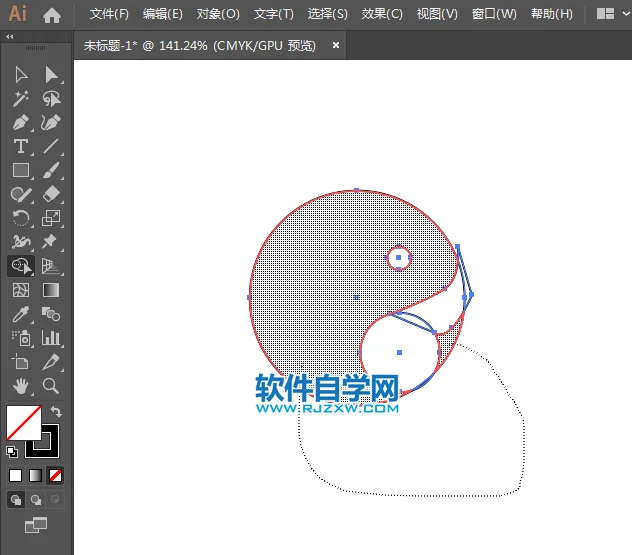Open the 选择(S) menu
The image size is (632, 555).
pos(327,14)
